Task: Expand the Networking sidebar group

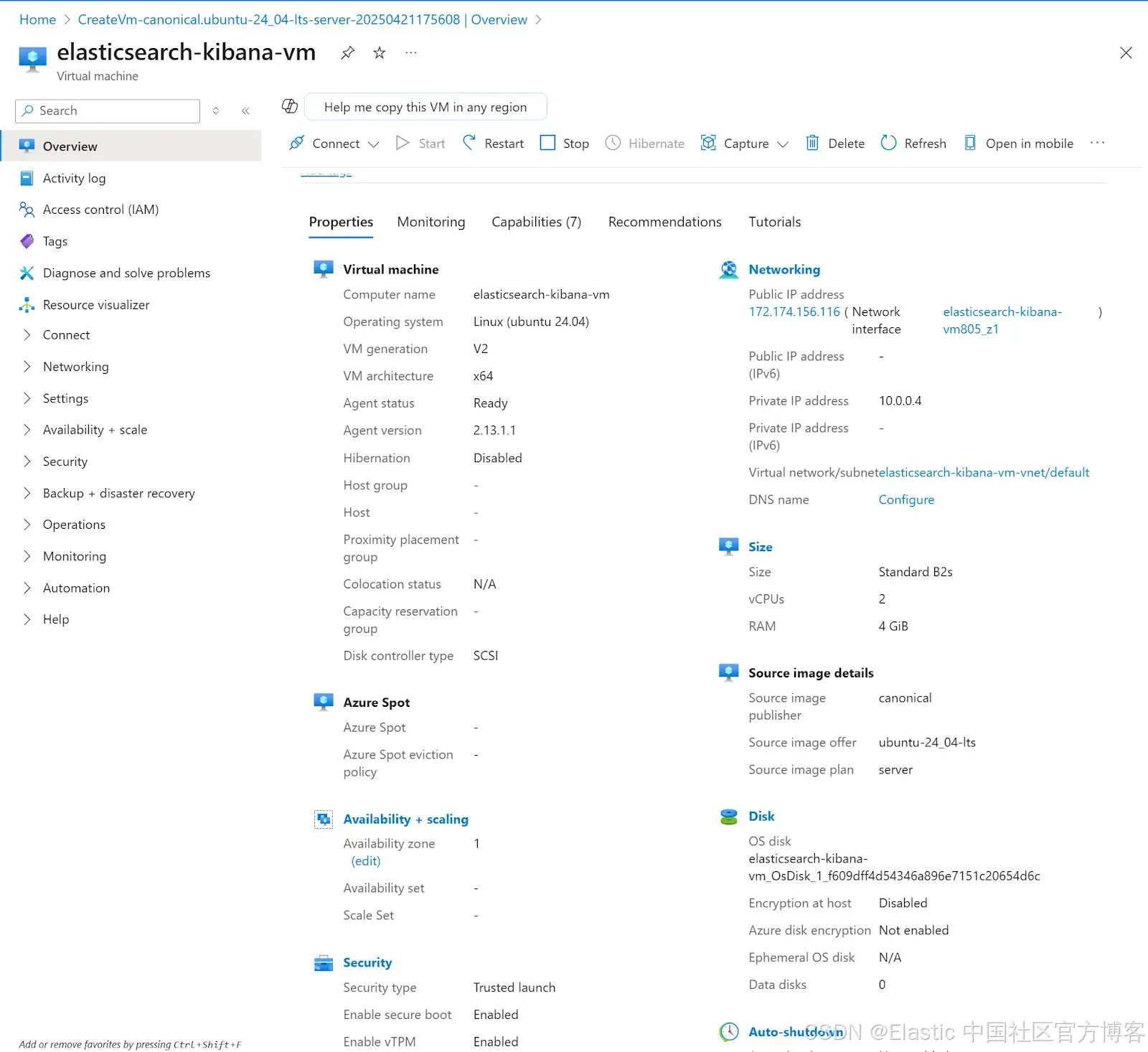Action: [x=75, y=367]
